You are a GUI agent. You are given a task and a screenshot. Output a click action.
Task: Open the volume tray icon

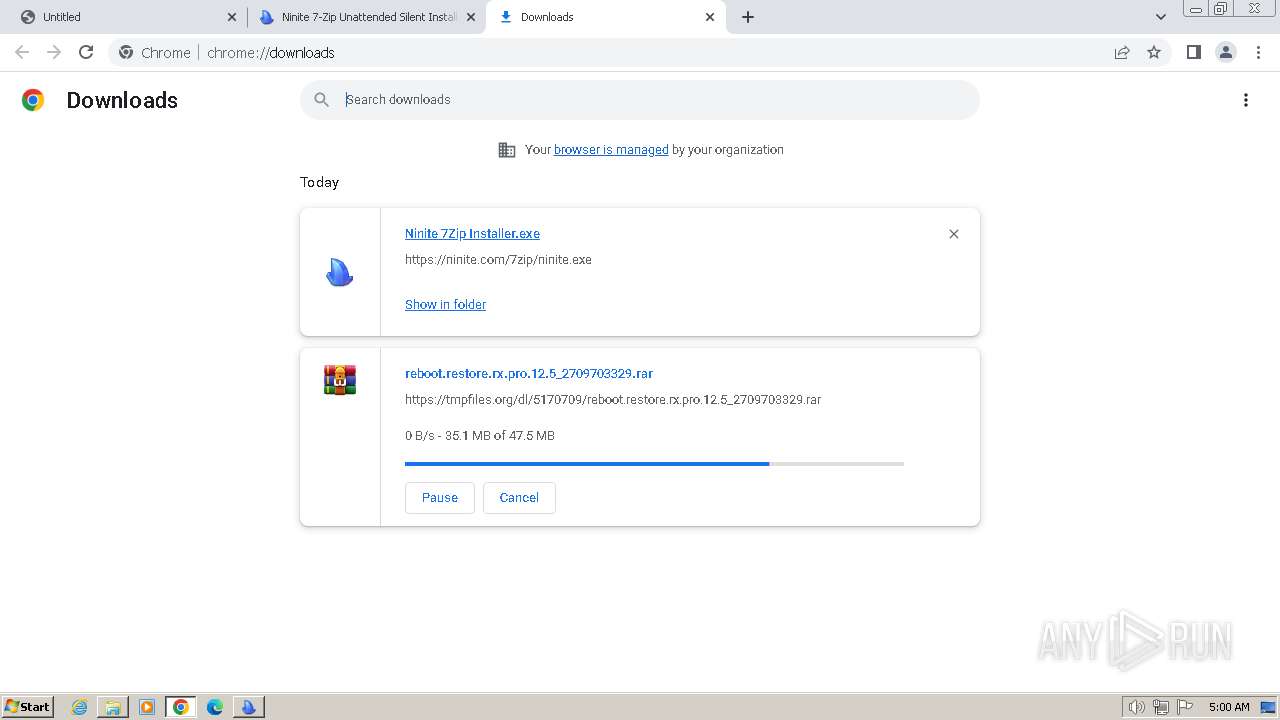pos(1136,707)
